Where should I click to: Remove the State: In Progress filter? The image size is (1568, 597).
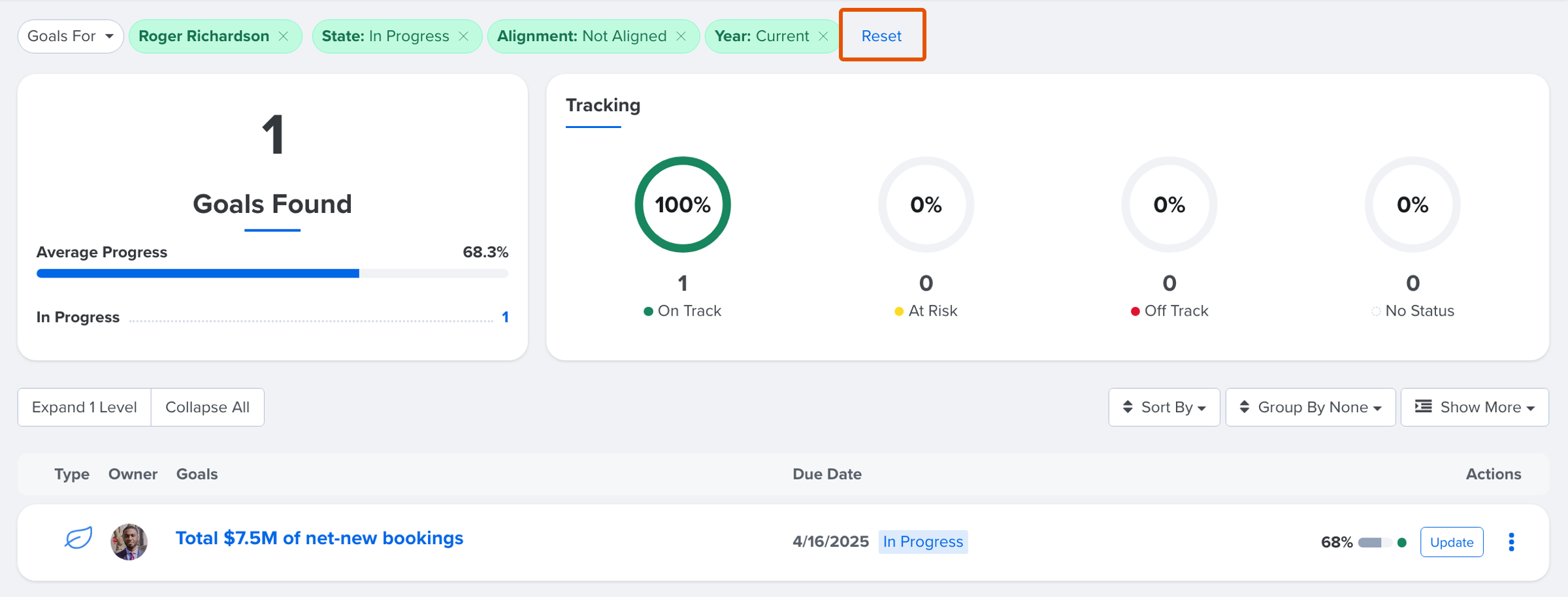click(463, 37)
